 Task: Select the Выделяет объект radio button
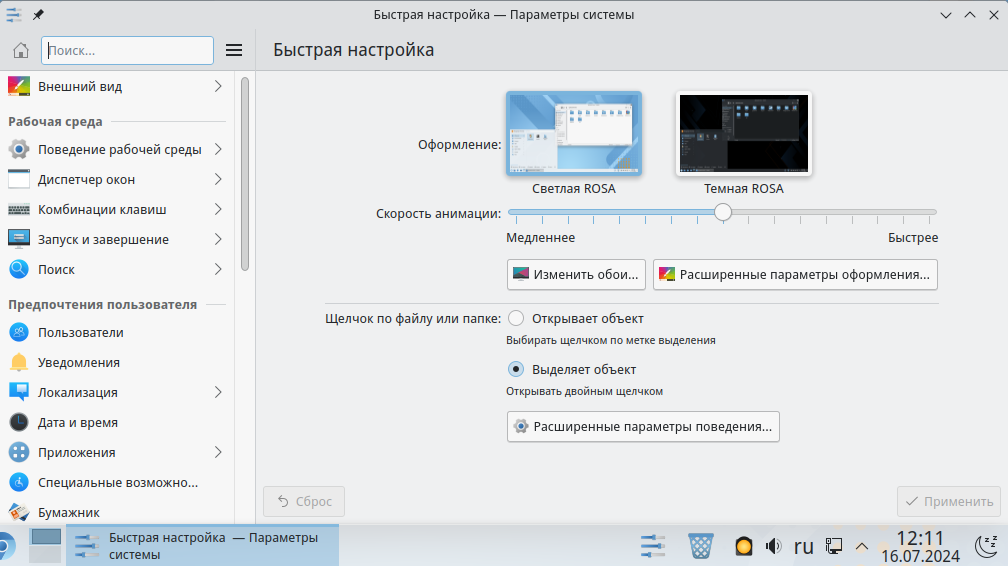516,369
